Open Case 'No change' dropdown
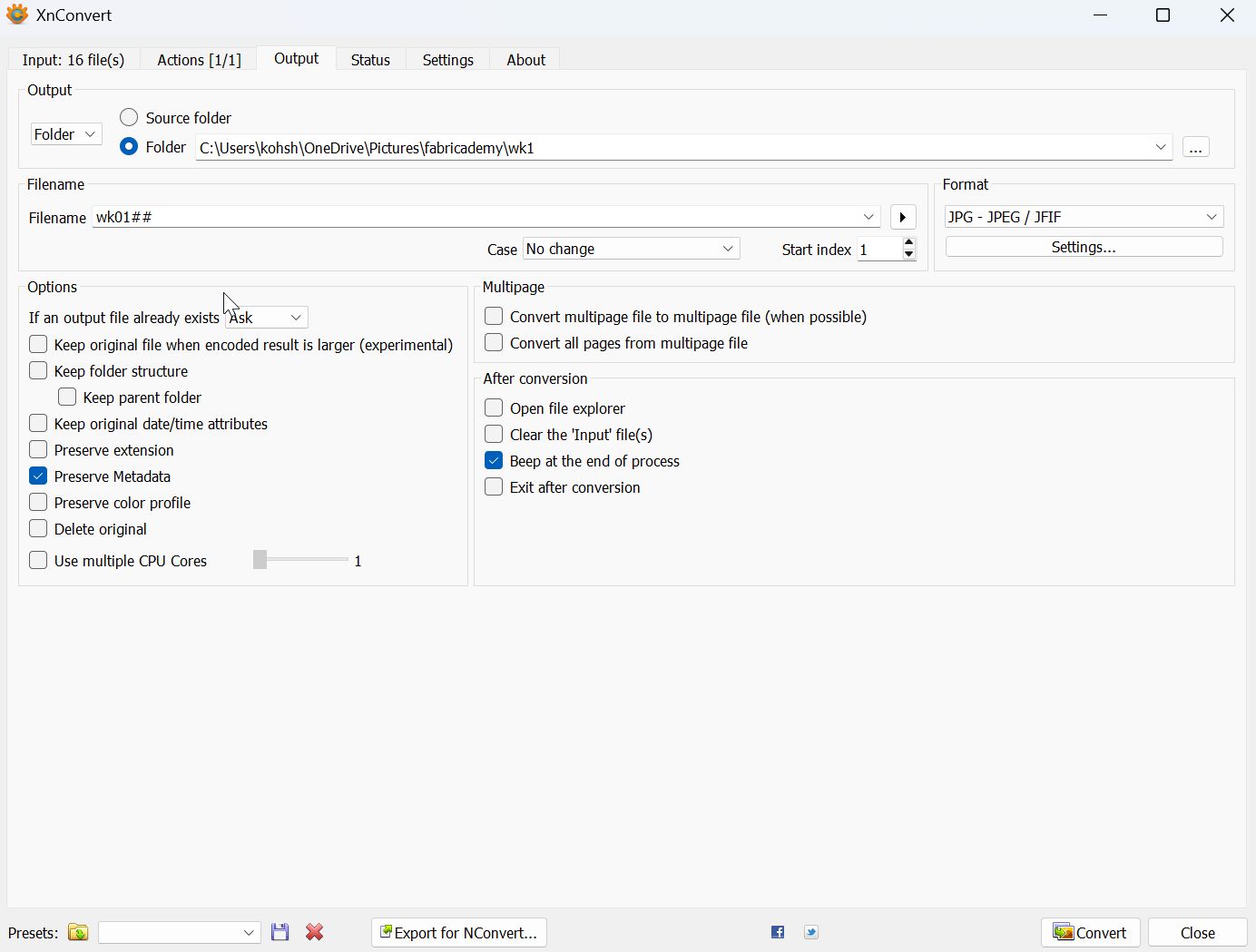The image size is (1256, 952). (x=632, y=249)
